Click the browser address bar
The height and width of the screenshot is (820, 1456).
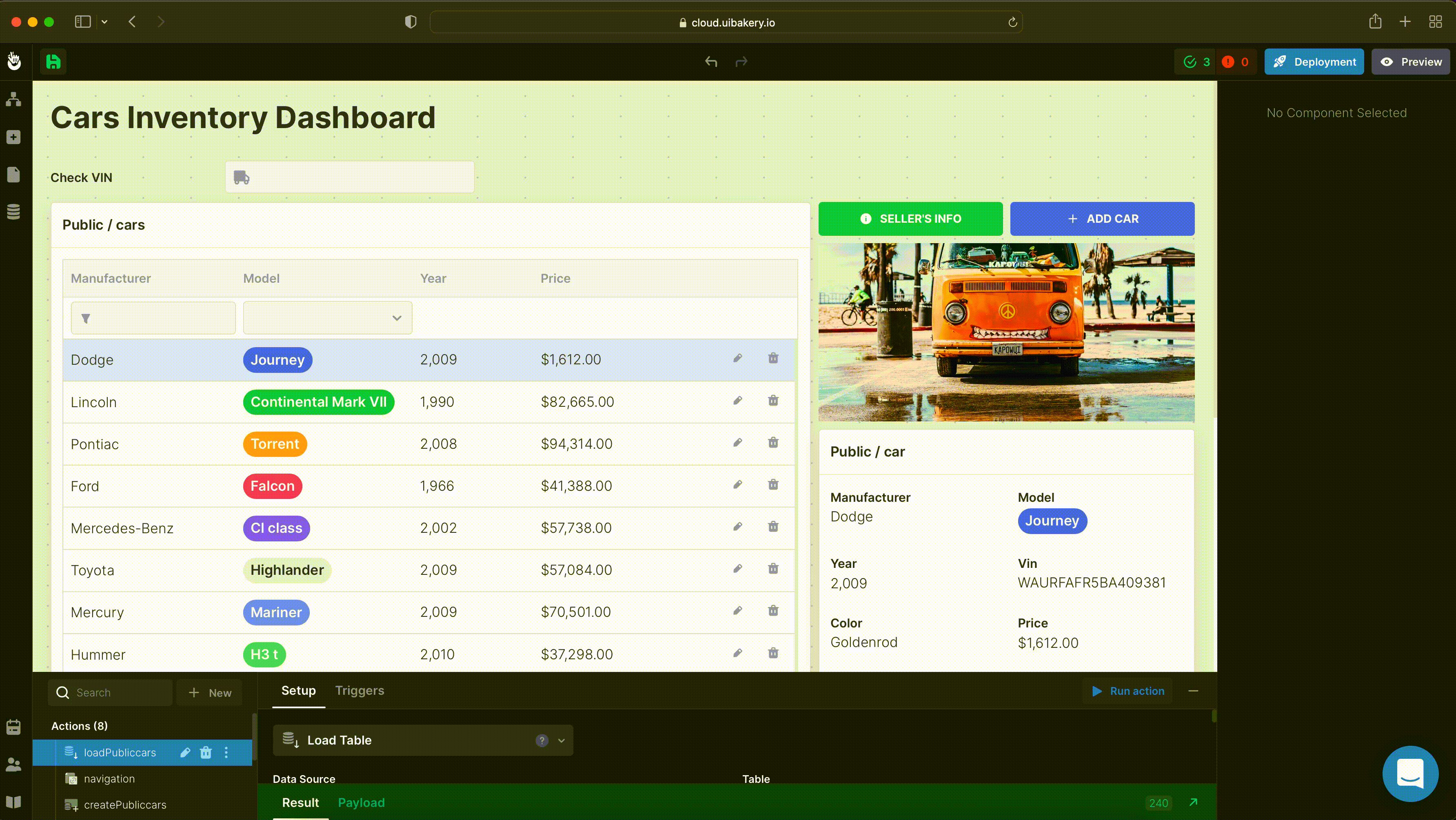726,22
